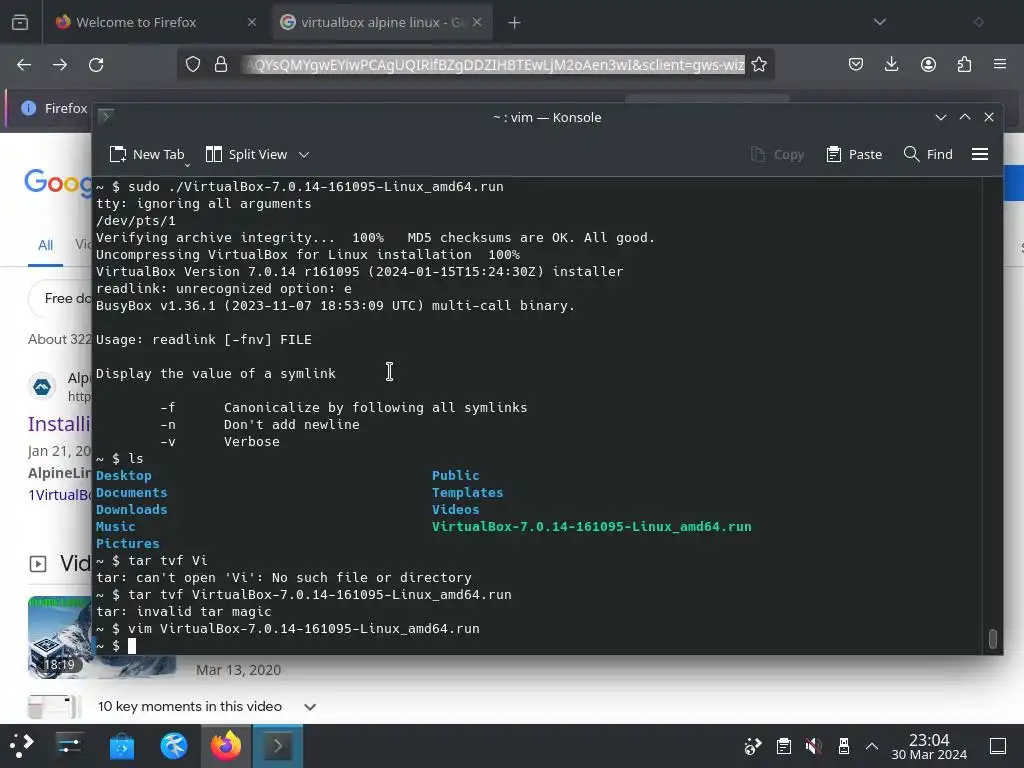Select the All tab on Google results

(45, 246)
